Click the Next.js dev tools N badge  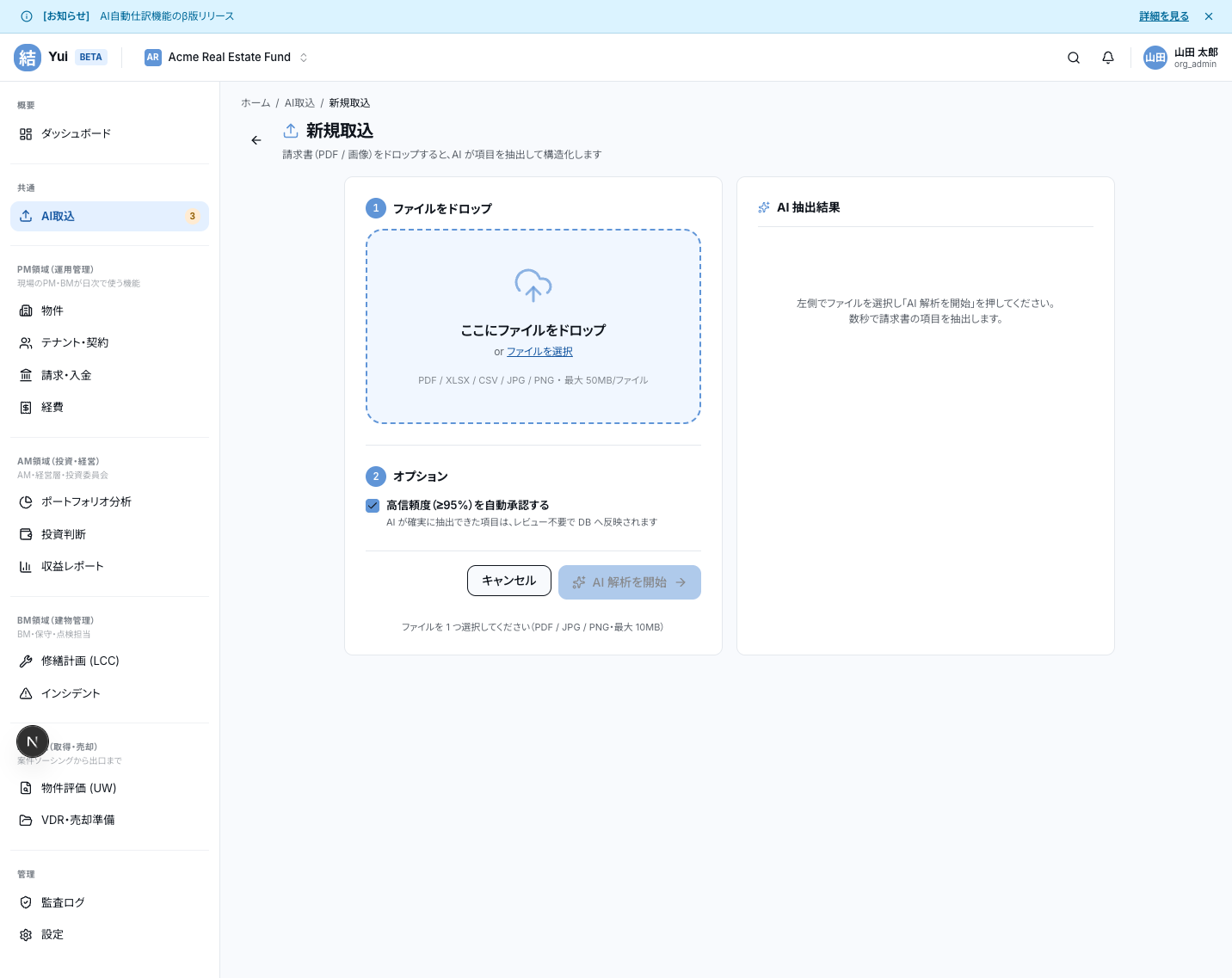pos(33,741)
